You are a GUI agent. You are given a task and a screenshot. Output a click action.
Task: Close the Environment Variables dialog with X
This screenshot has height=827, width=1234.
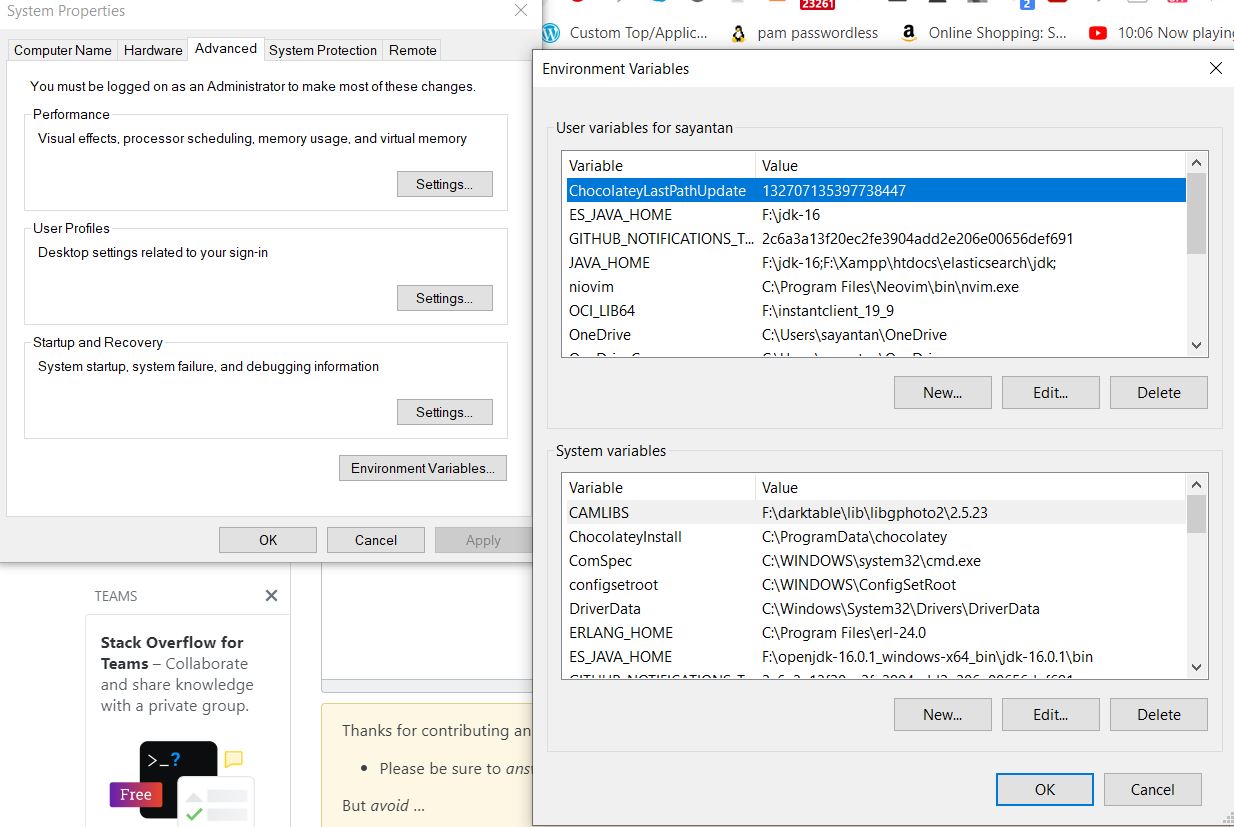[x=1216, y=68]
